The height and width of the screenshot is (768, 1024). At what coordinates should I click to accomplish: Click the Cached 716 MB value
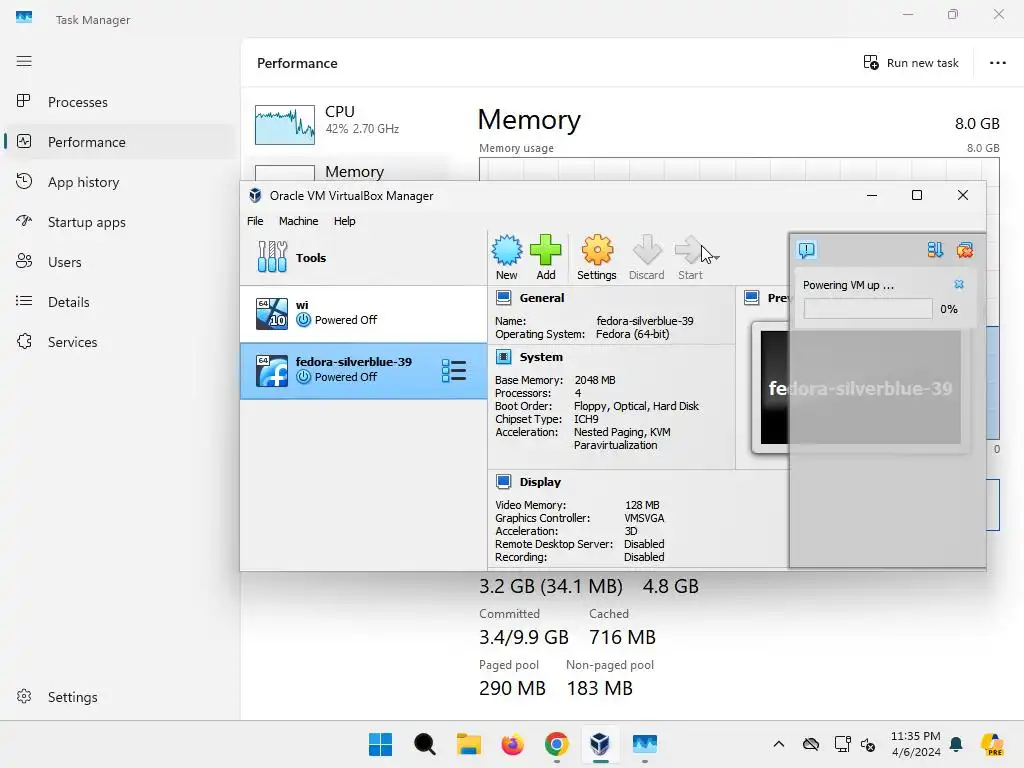coord(622,637)
